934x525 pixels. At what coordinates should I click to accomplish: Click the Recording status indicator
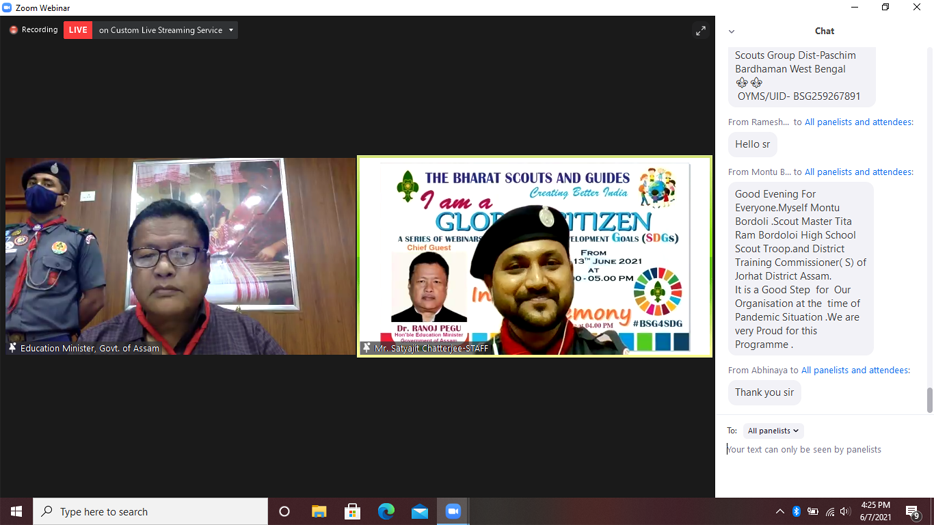[33, 30]
